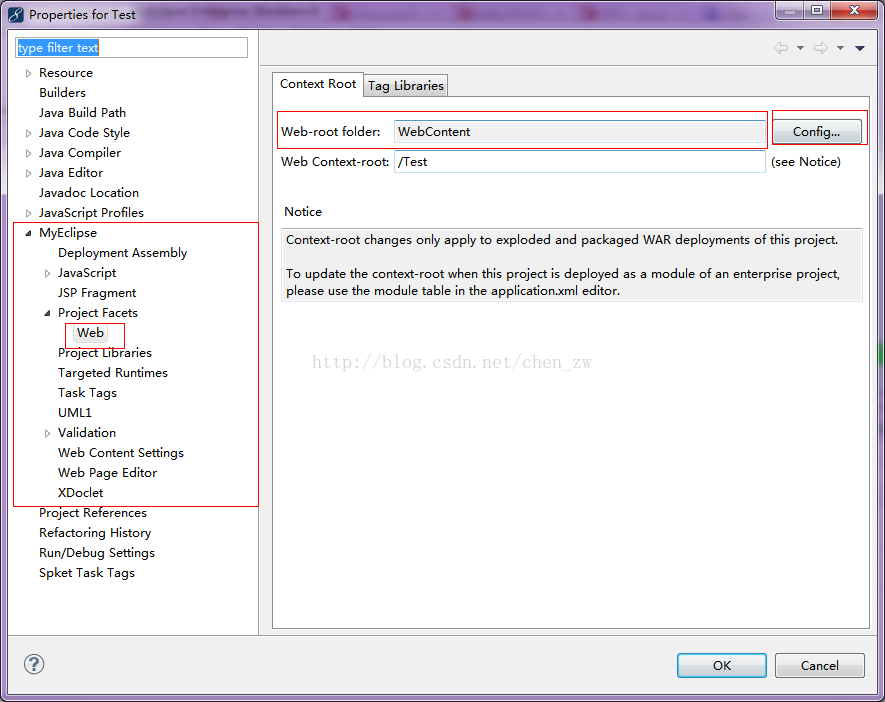Select Web Content Settings item
The width and height of the screenshot is (885, 702).
pos(121,453)
